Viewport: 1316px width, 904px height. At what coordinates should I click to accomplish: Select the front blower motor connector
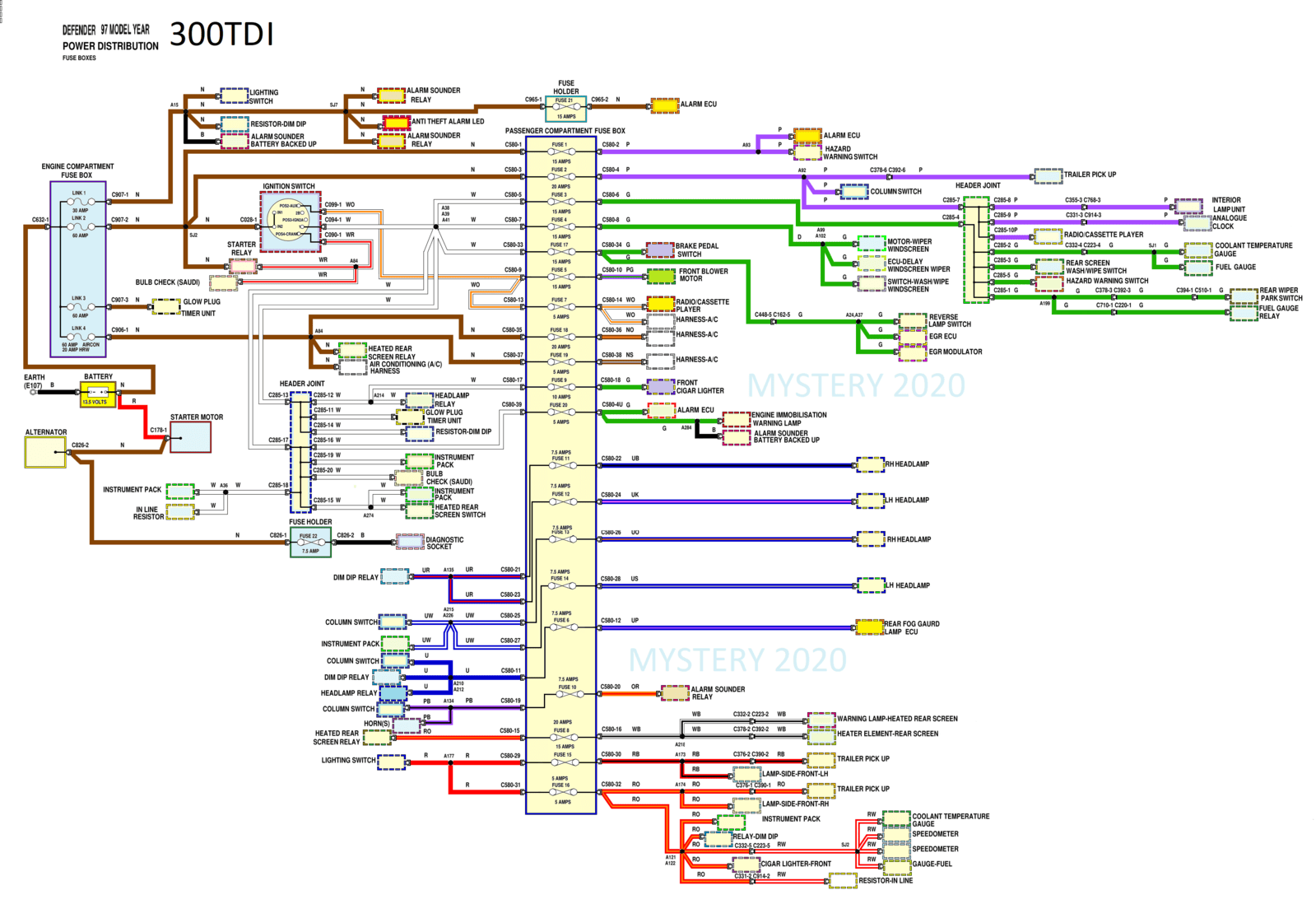tap(662, 275)
